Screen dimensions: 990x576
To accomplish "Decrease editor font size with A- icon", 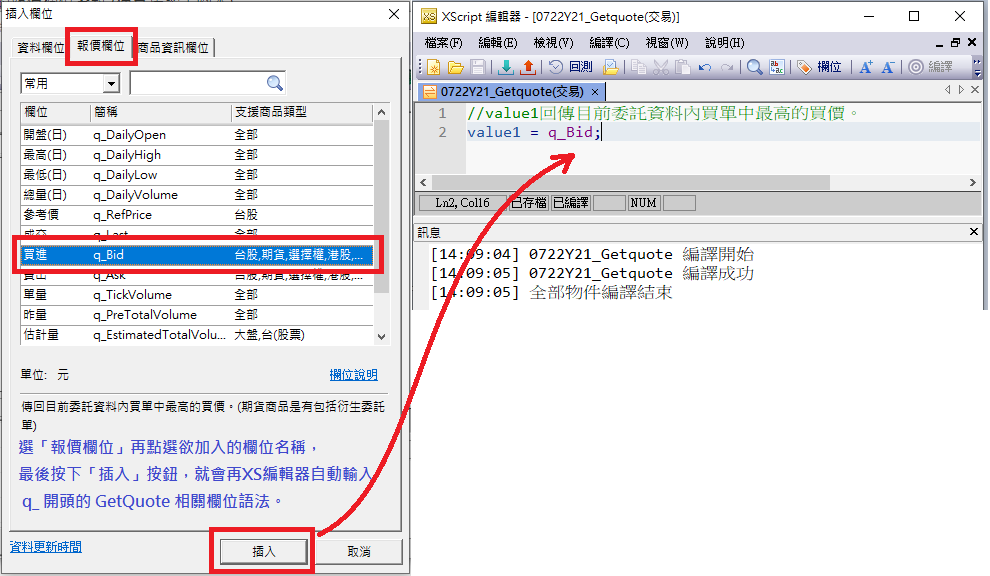I will pyautogui.click(x=887, y=67).
